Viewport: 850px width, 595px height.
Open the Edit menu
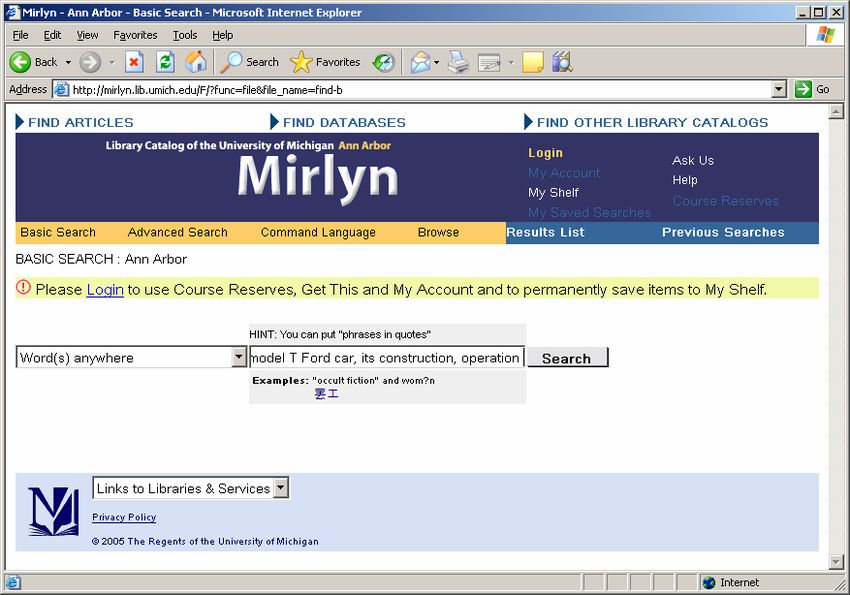[x=52, y=35]
